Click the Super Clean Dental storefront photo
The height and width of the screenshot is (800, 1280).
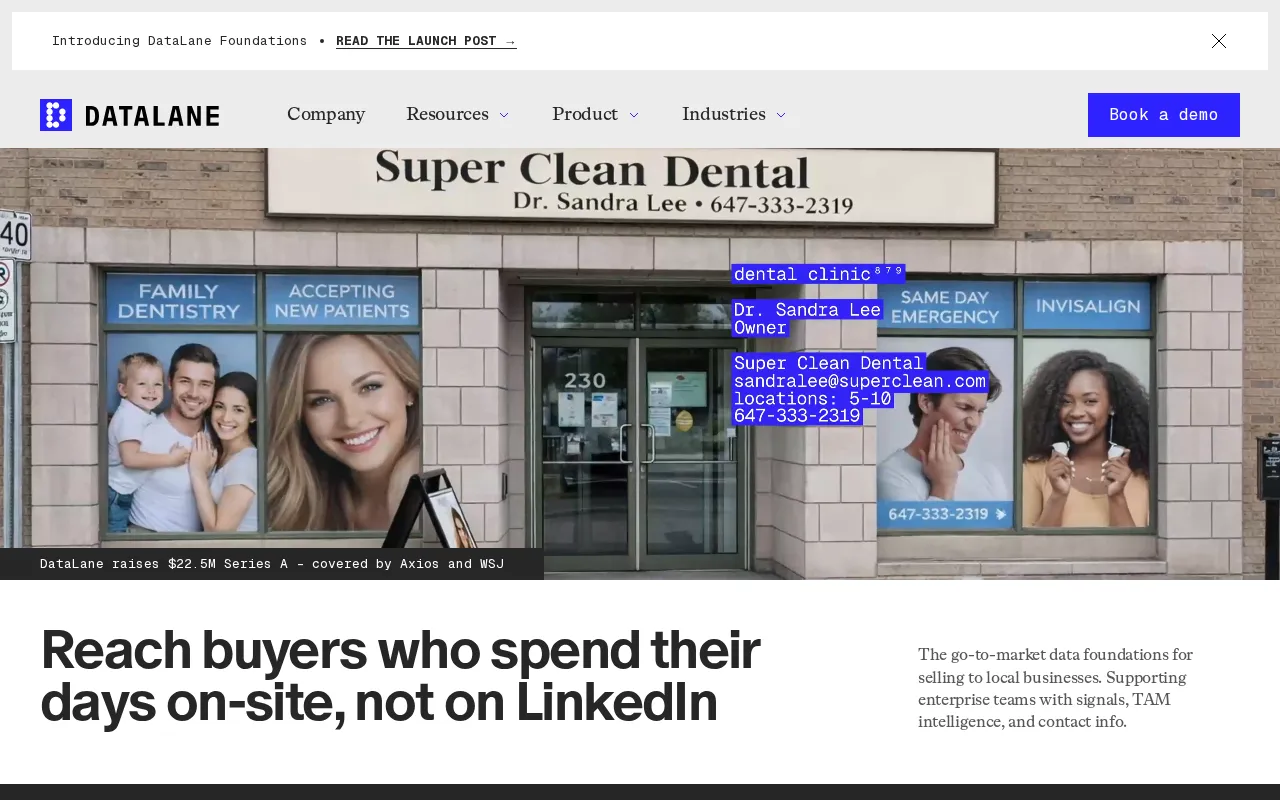pyautogui.click(x=640, y=364)
